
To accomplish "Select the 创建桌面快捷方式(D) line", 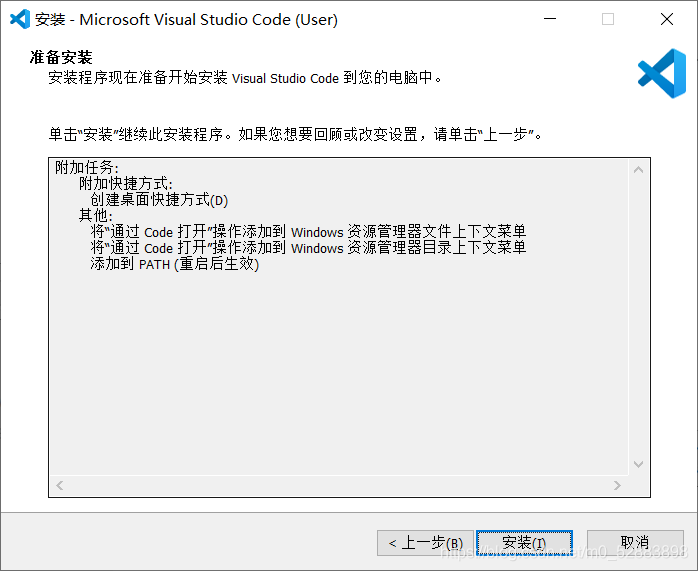I will coord(159,200).
